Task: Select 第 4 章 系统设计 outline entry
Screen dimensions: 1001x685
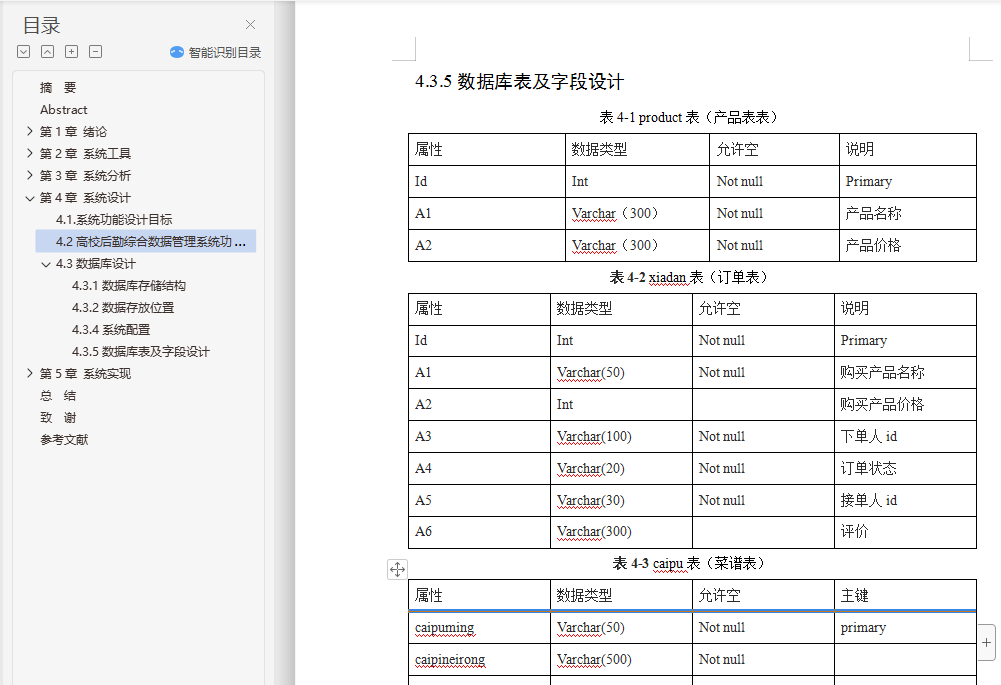Action: tap(85, 198)
